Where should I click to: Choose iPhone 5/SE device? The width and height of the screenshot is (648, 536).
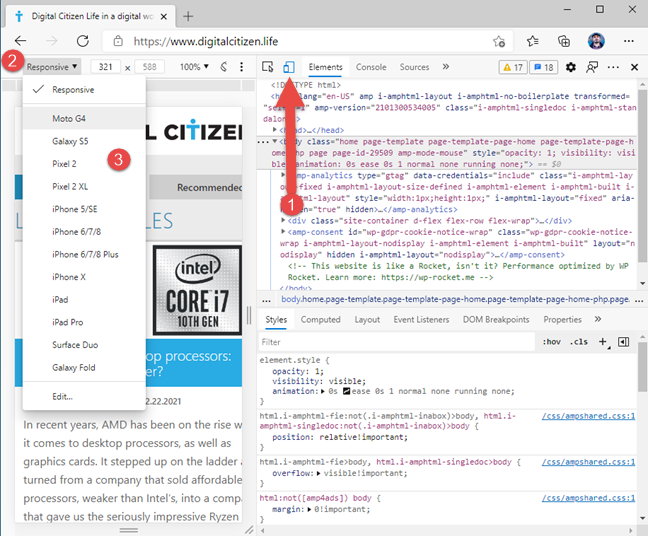[84, 209]
